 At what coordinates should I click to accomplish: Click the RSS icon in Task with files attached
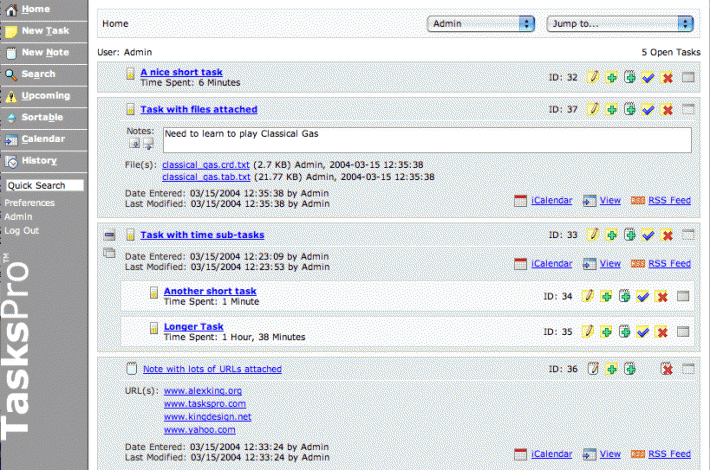point(638,200)
